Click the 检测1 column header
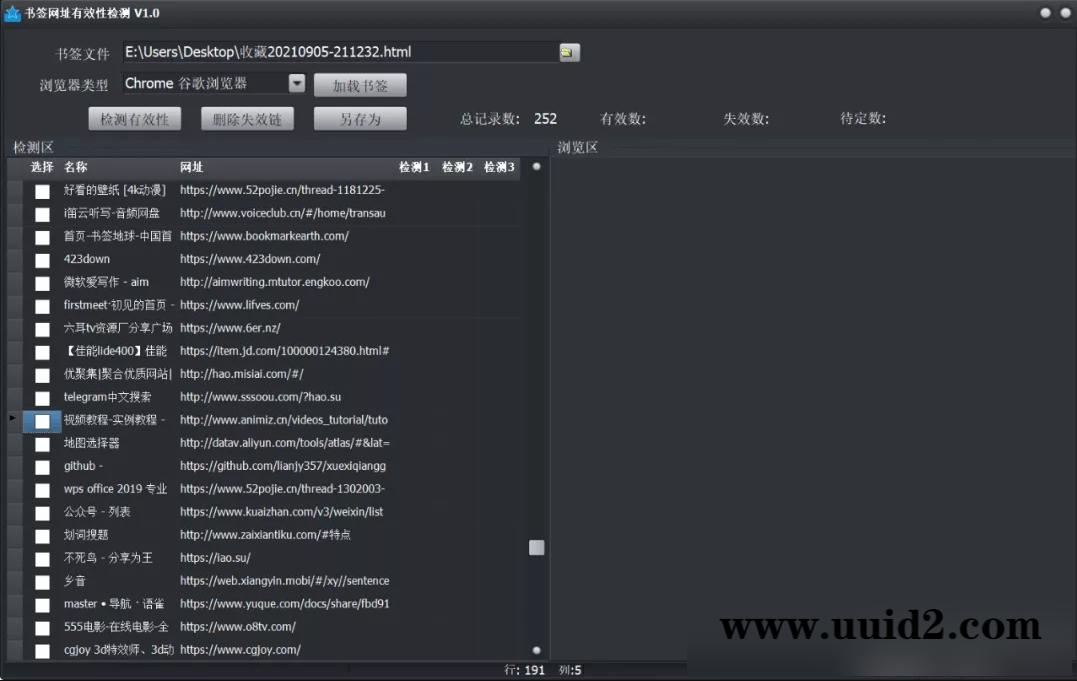Image resolution: width=1077 pixels, height=681 pixels. (x=413, y=167)
